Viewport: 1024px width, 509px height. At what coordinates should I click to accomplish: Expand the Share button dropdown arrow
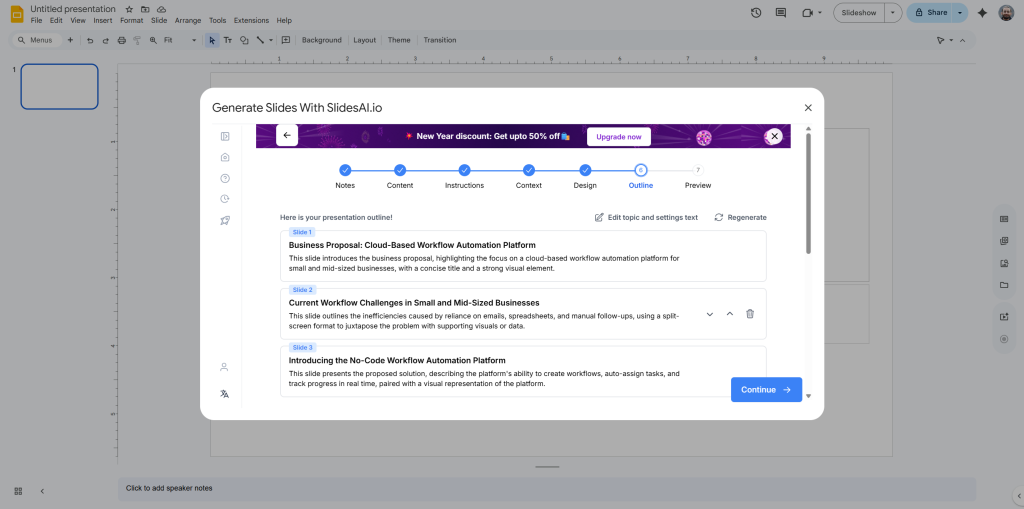960,13
